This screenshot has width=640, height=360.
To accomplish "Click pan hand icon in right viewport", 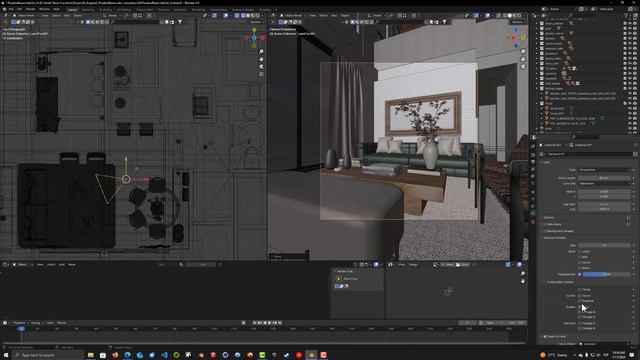I will (x=523, y=59).
